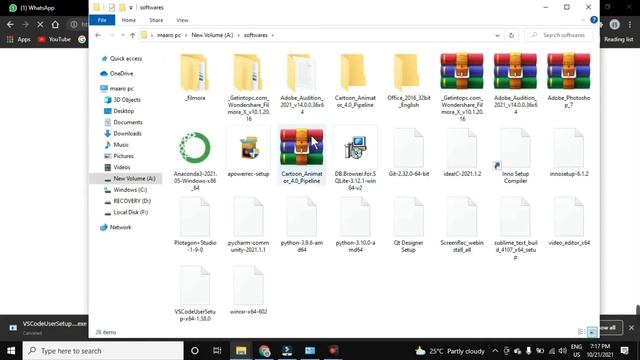
Task: Open the quick access toolbar dropdown
Action: [x=131, y=8]
